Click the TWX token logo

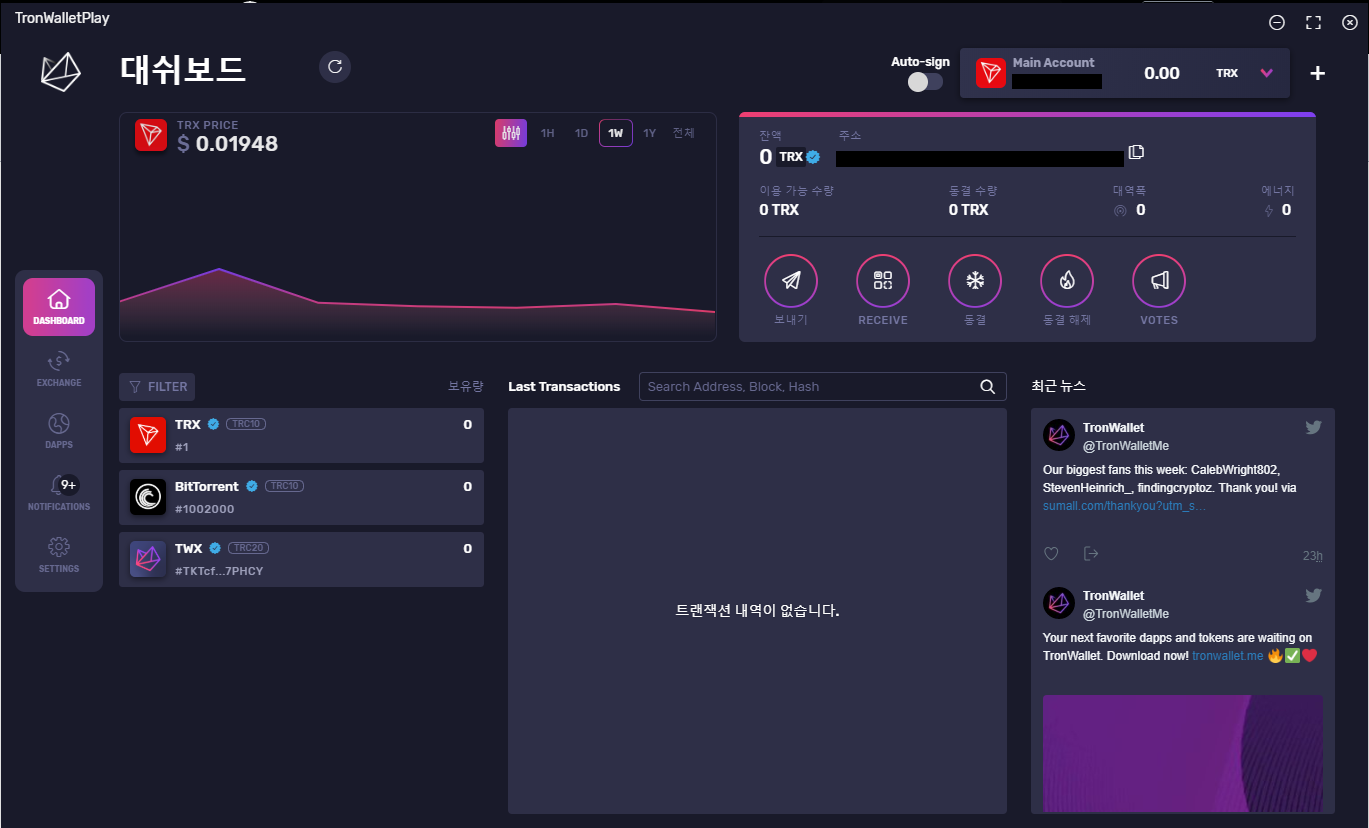pos(148,559)
